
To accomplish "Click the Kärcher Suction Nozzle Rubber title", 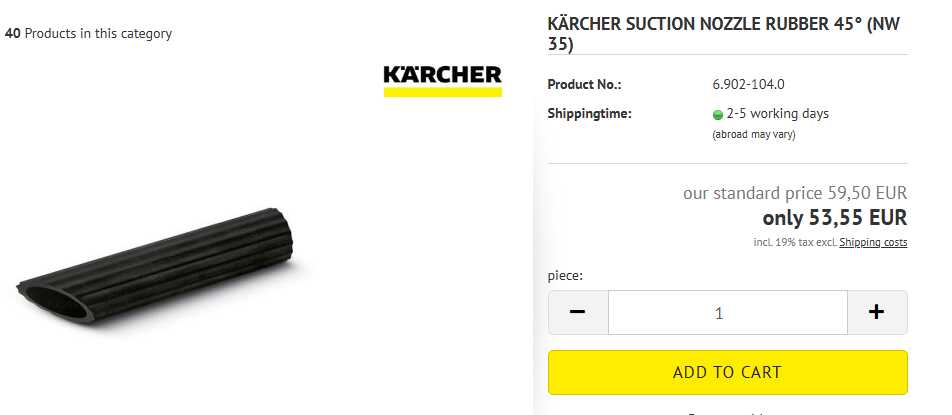I will coord(724,34).
